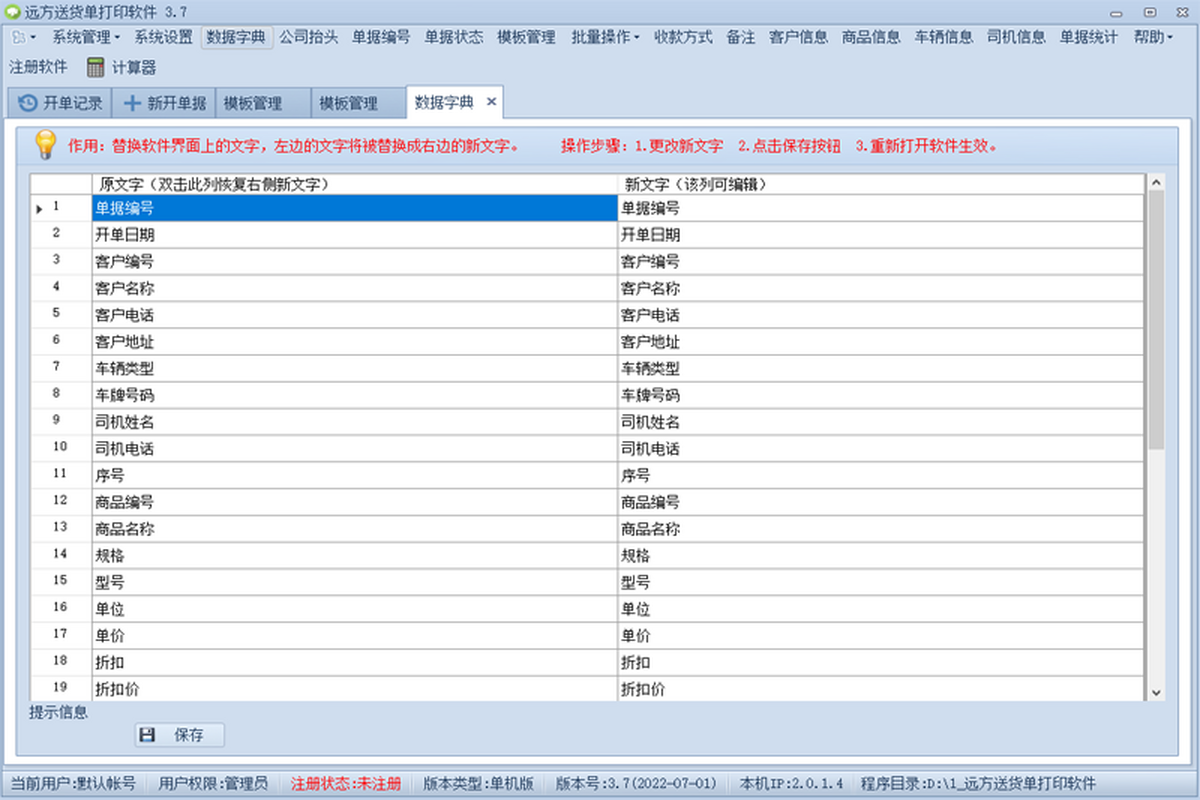Open the 客户信息 menu item
This screenshot has height=800, width=1200.
click(x=798, y=37)
